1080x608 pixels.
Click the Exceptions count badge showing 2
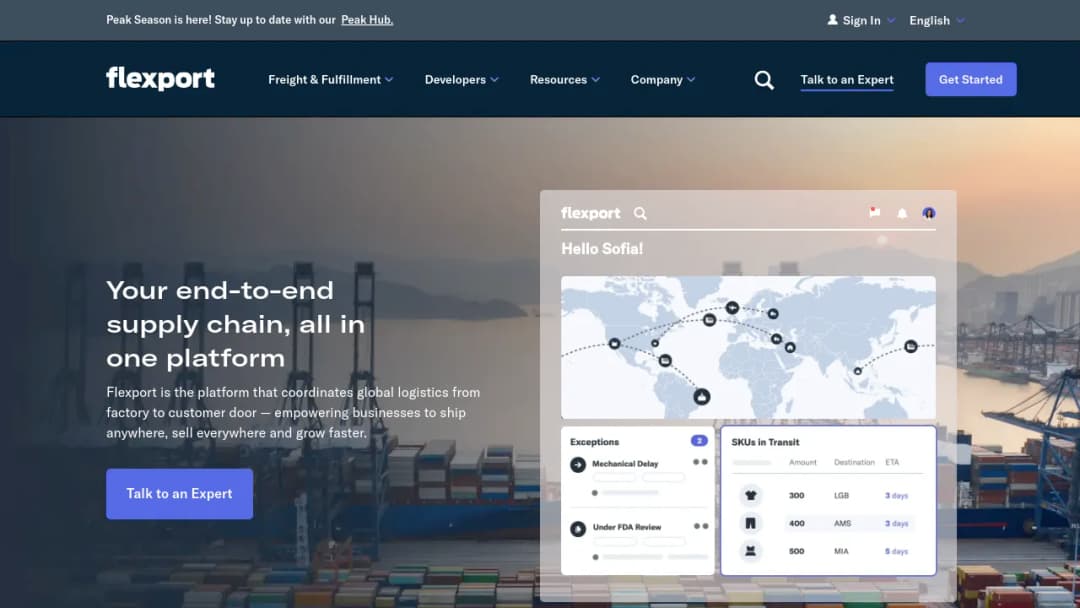coord(698,441)
